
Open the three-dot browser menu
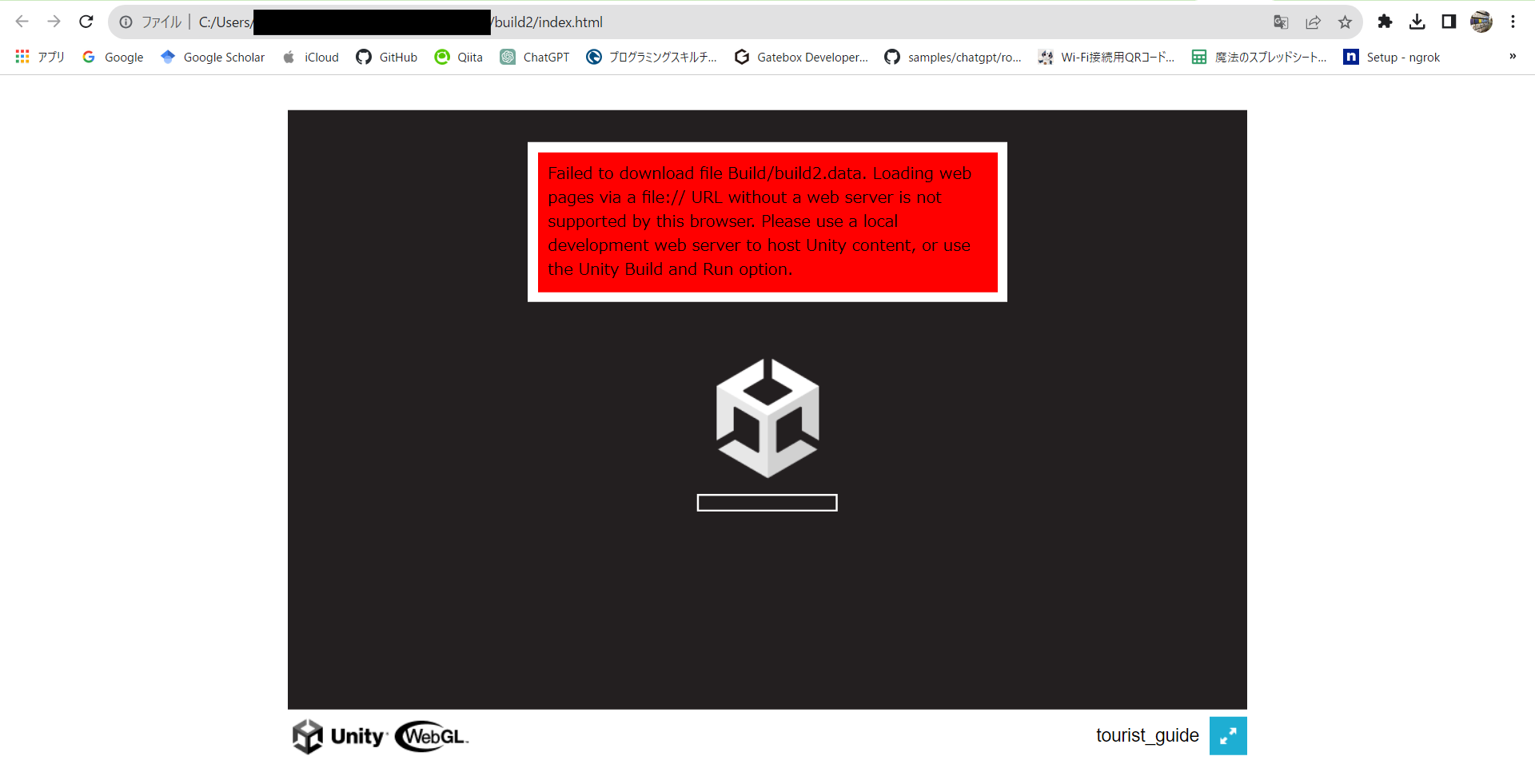(1513, 22)
